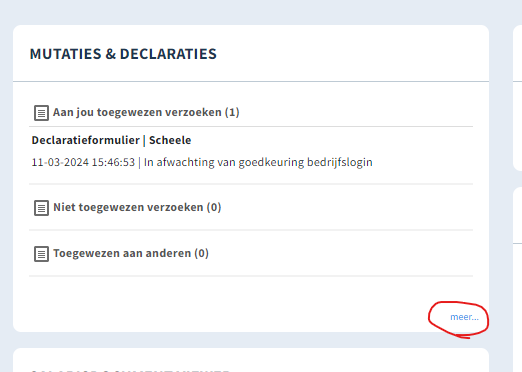The image size is (522, 372).
Task: Click the MUTATIES & DECLARATIES heading
Action: pyautogui.click(x=123, y=54)
